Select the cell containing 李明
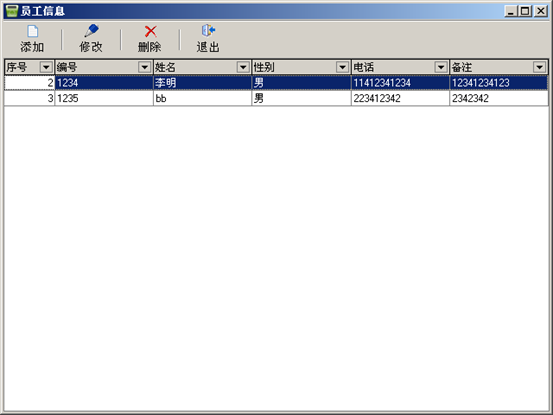 pyautogui.click(x=202, y=83)
